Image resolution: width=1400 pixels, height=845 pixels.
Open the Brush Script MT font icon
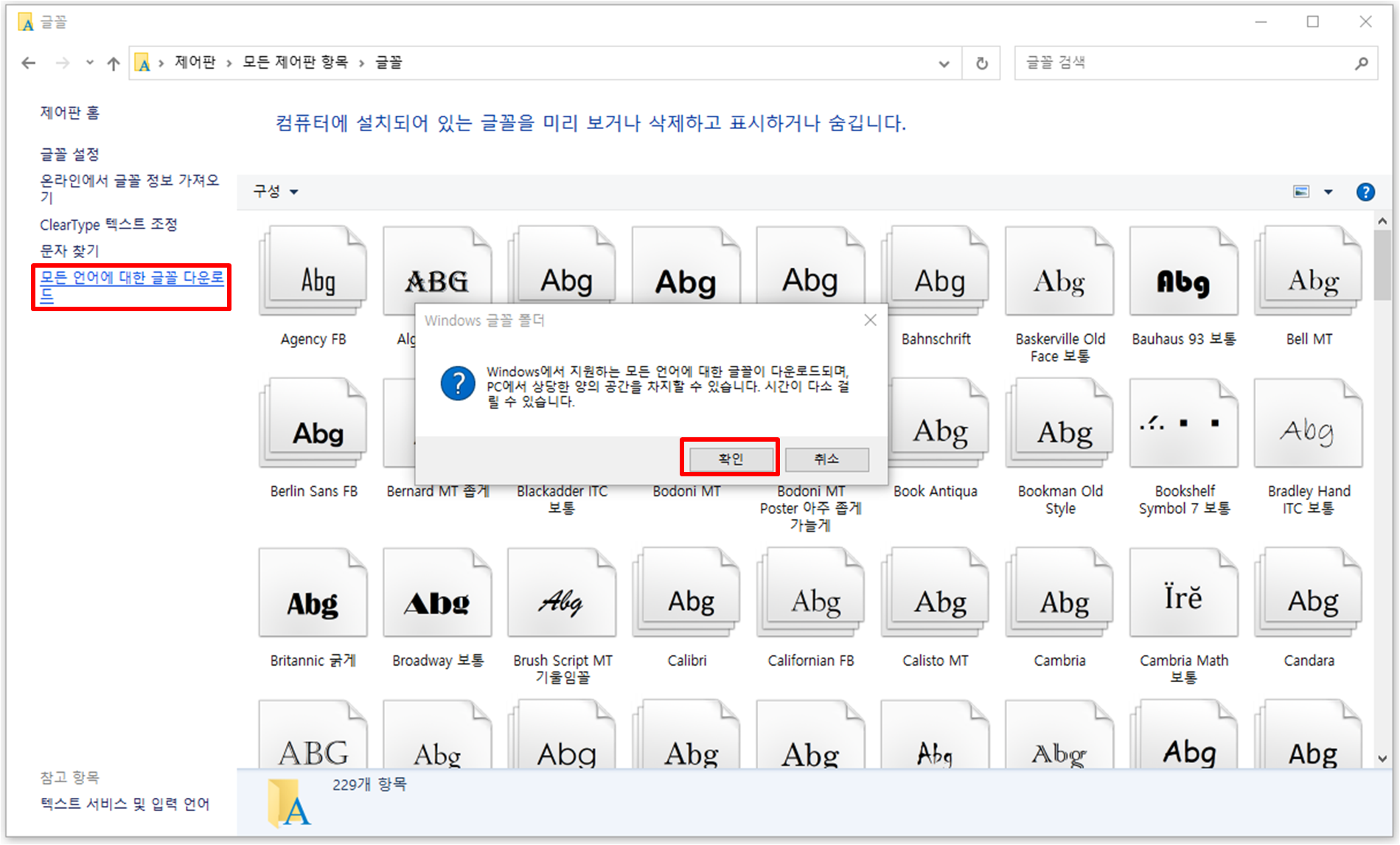(562, 593)
